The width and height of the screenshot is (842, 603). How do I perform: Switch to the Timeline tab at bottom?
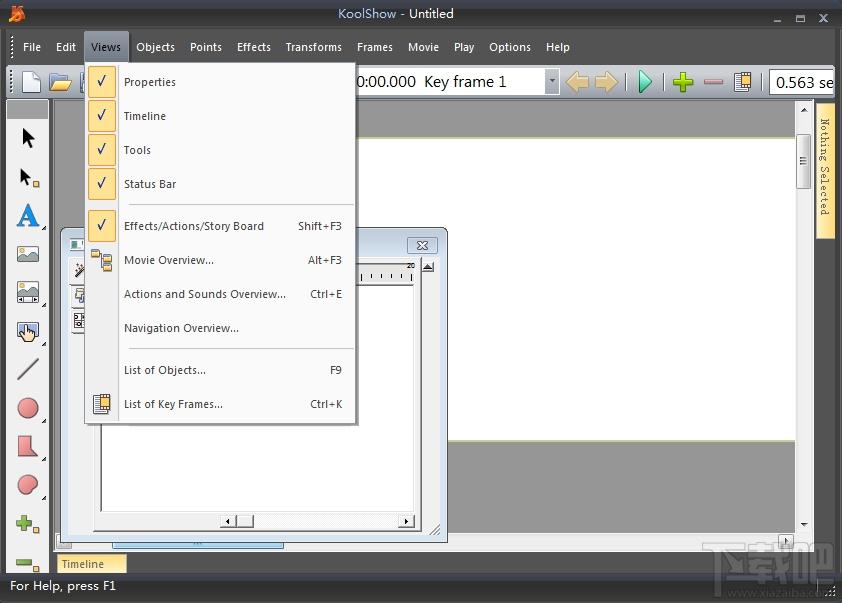[92, 564]
